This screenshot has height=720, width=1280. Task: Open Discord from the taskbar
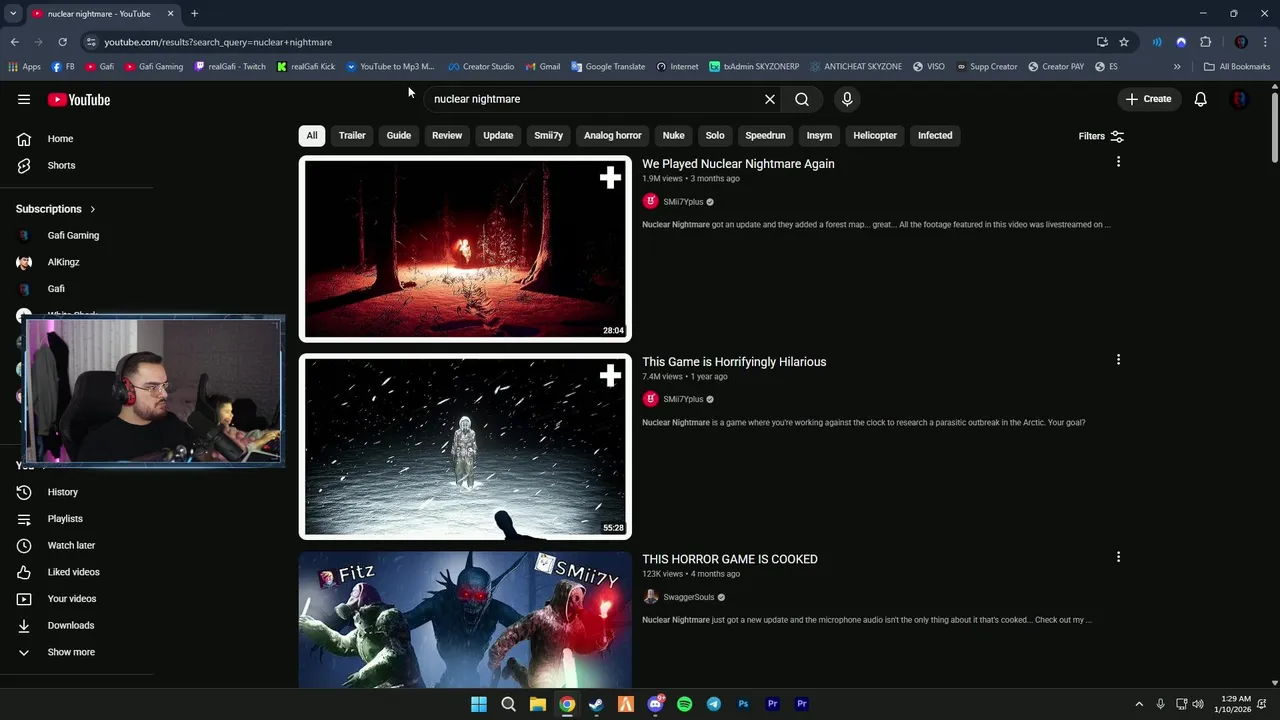[x=655, y=704]
